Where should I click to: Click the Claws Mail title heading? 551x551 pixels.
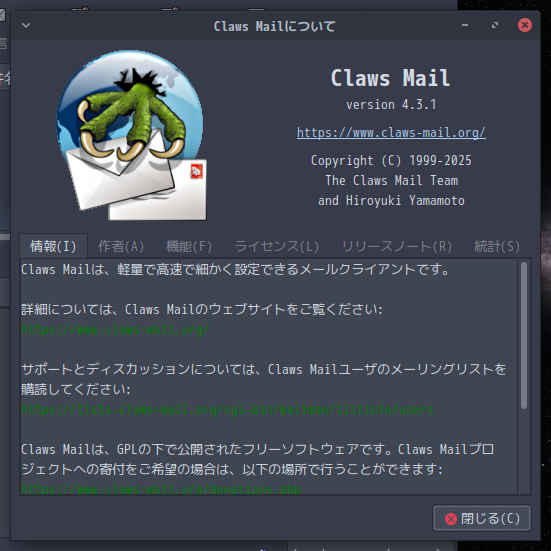tap(391, 78)
